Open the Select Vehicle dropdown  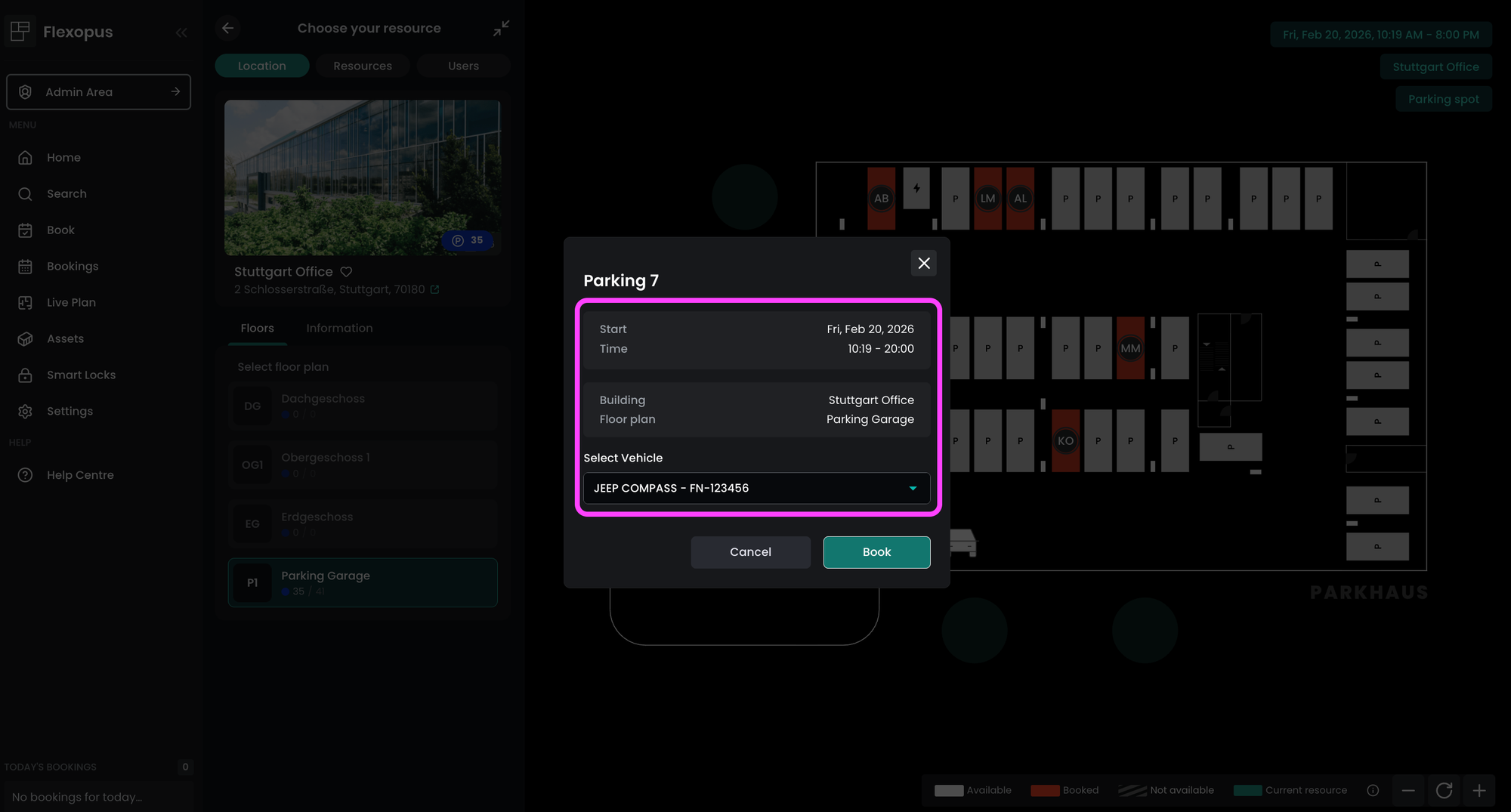coord(756,489)
